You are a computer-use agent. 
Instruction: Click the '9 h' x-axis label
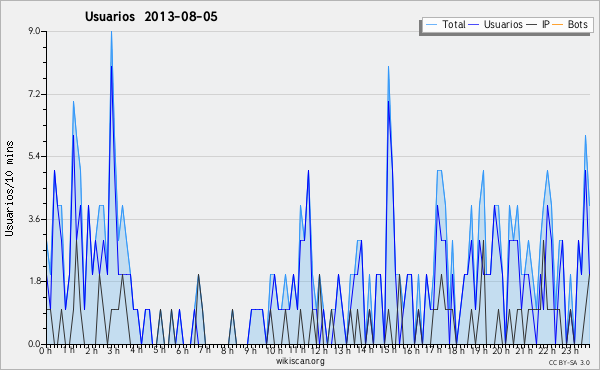click(250, 351)
